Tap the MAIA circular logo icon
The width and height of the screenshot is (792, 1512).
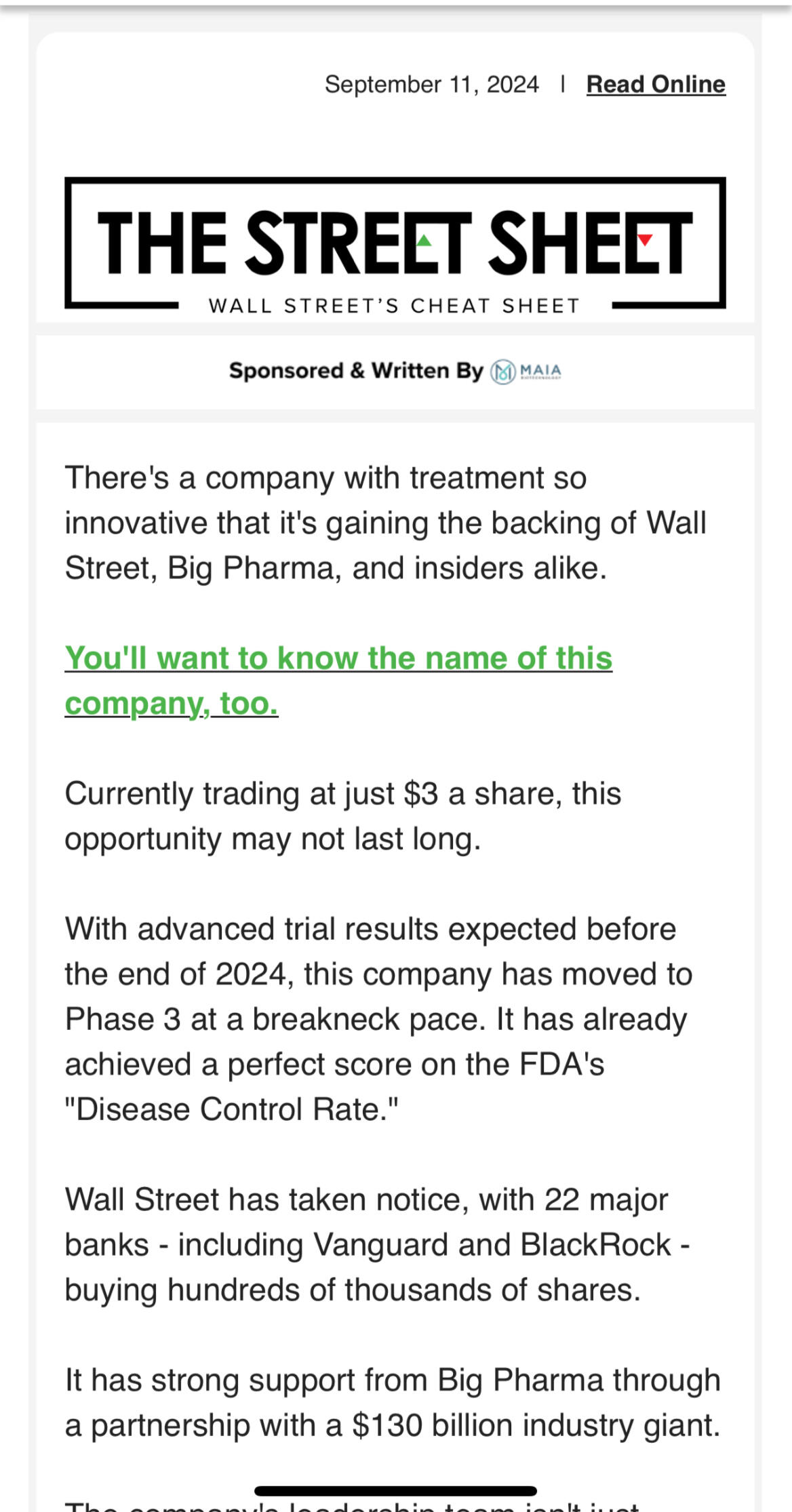tap(502, 372)
